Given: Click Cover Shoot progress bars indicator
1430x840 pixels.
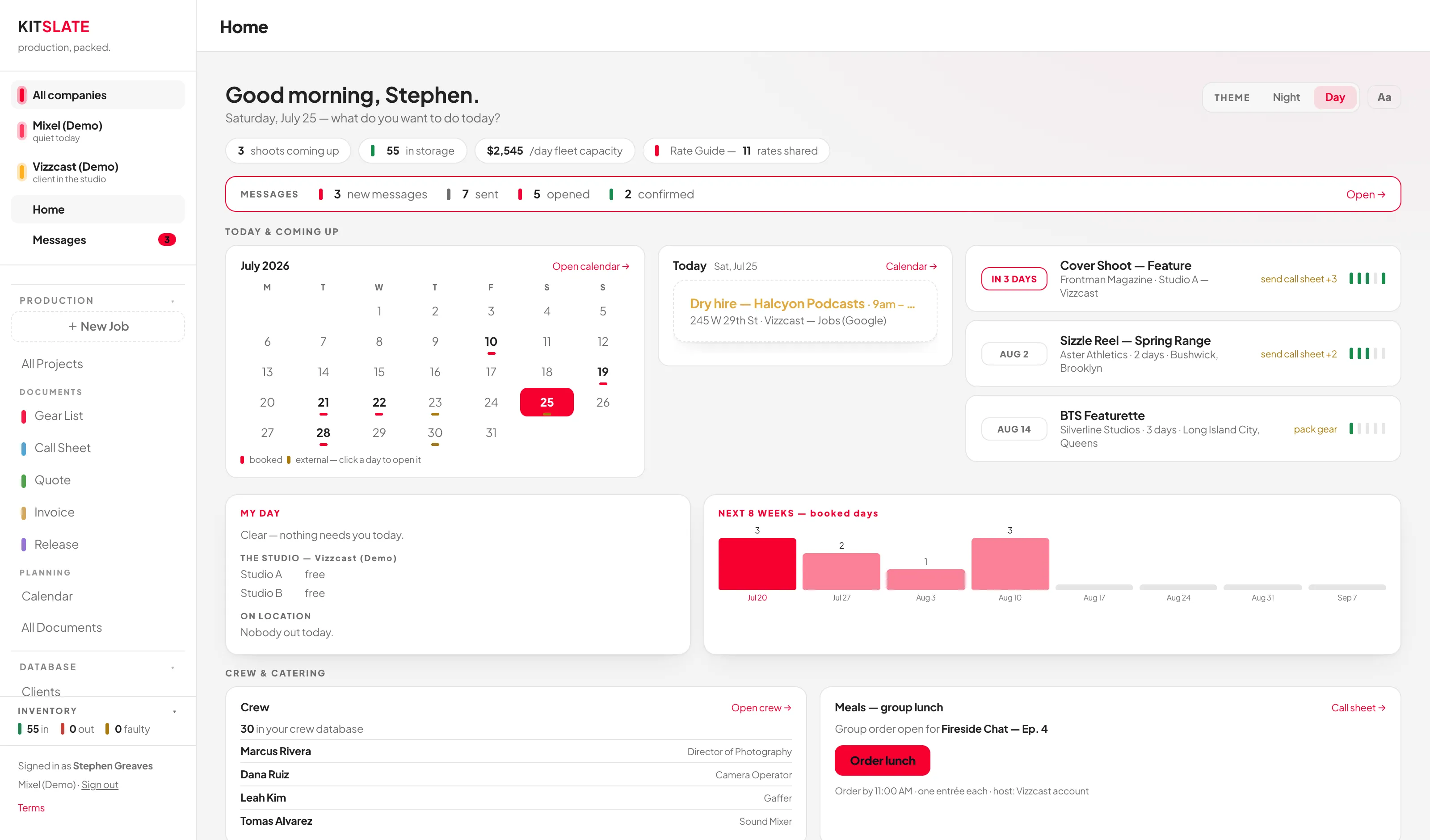Looking at the screenshot, I should click(1367, 278).
